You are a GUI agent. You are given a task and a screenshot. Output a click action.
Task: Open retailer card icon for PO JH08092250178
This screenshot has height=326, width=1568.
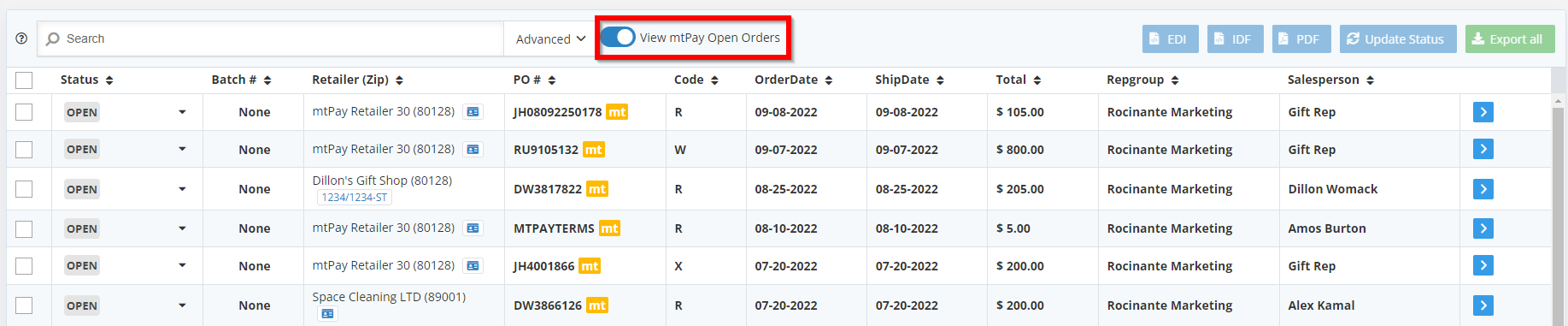coord(473,112)
